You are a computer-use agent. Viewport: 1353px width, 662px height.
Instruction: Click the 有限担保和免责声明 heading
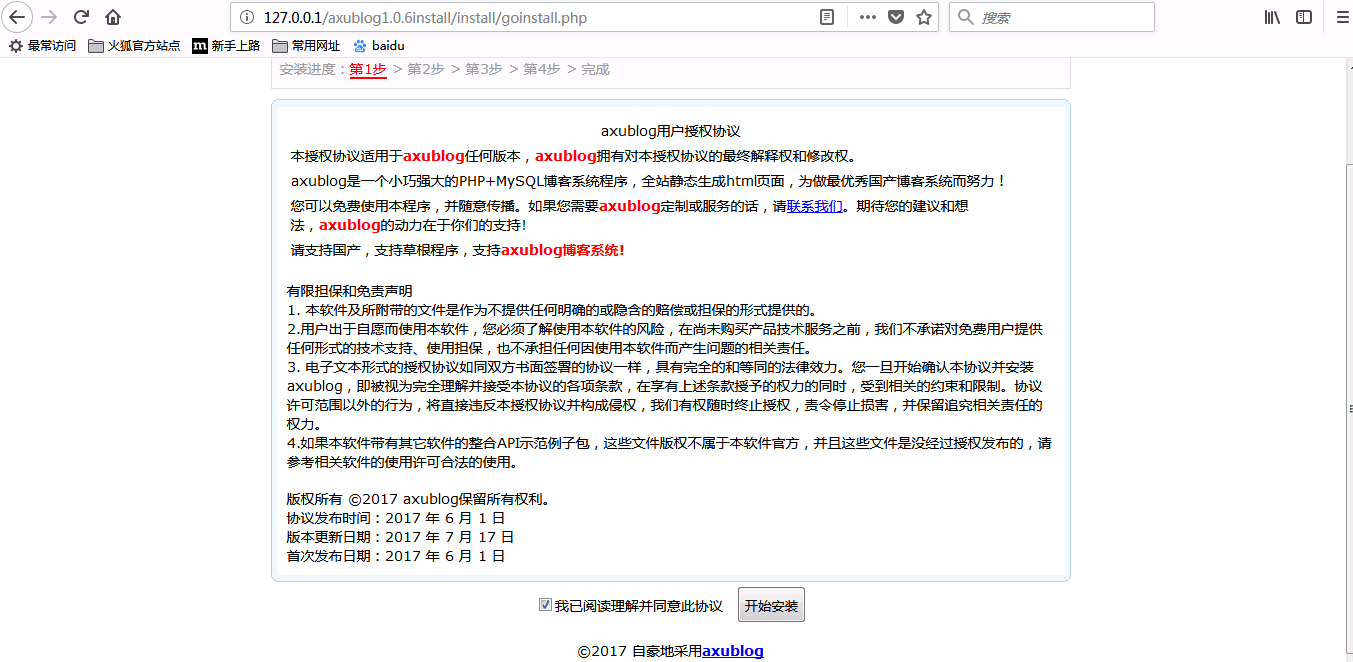[x=350, y=291]
